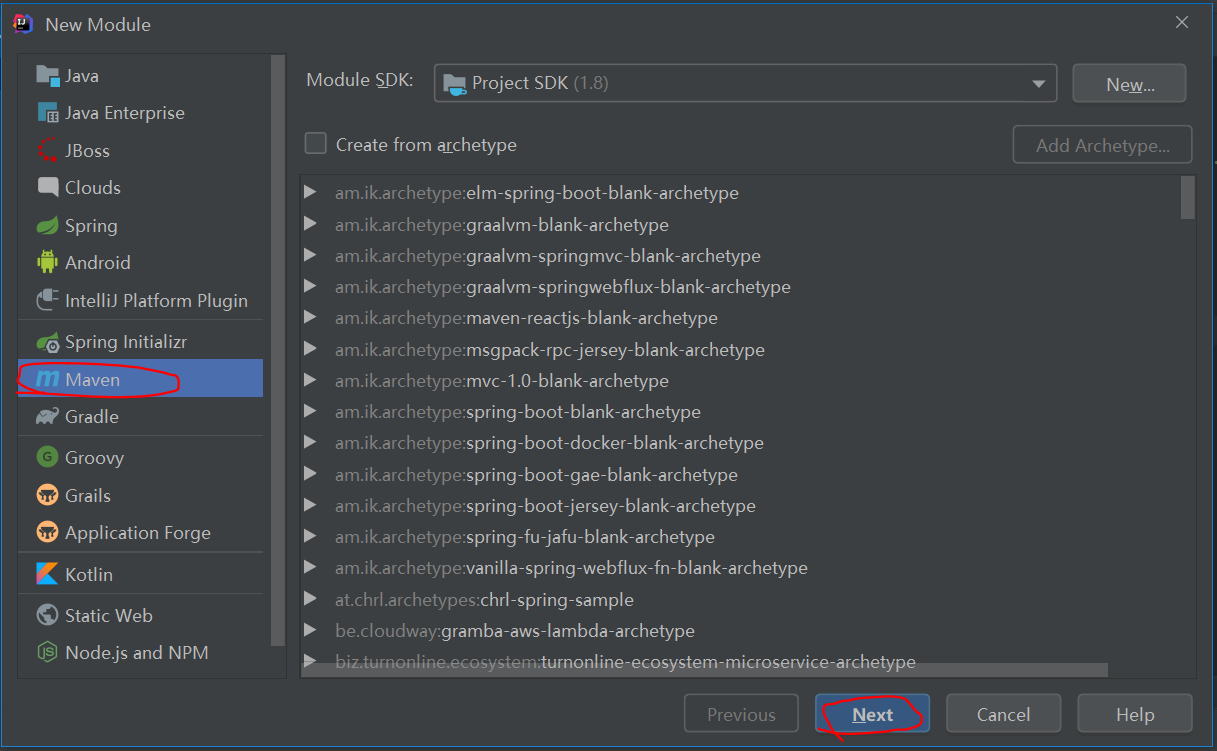This screenshot has width=1217, height=751.
Task: Select graalvm-springwebflux-blank-archetype row
Action: [x=740, y=286]
